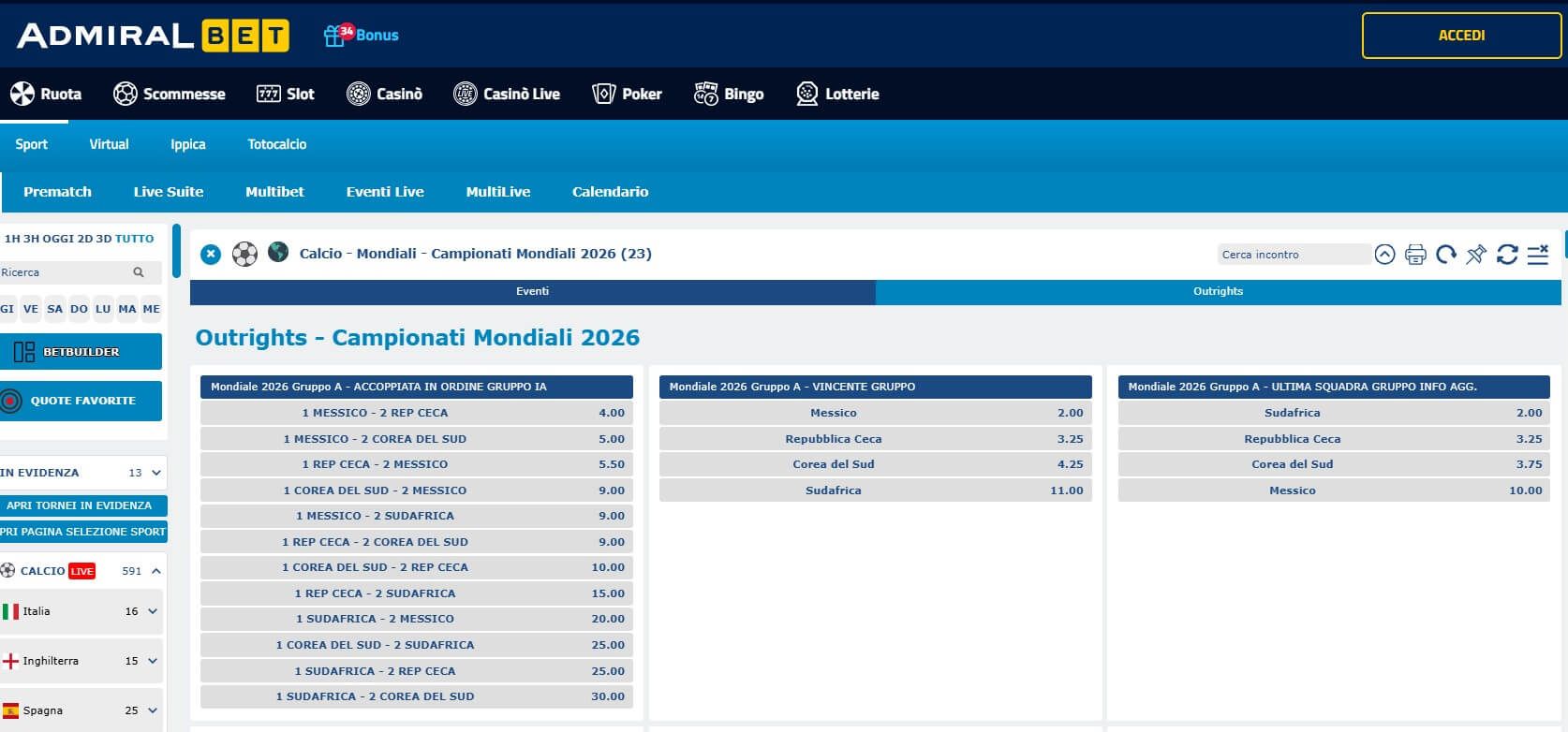The image size is (1568, 732).
Task: Open the BetBuilder button
Action: [x=81, y=352]
